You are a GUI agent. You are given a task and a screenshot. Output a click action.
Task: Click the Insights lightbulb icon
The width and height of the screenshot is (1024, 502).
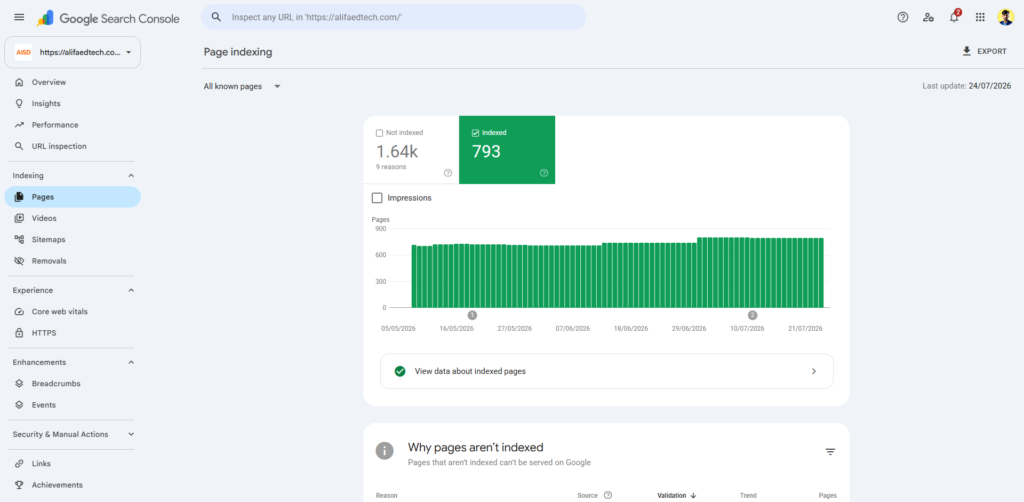pos(19,104)
